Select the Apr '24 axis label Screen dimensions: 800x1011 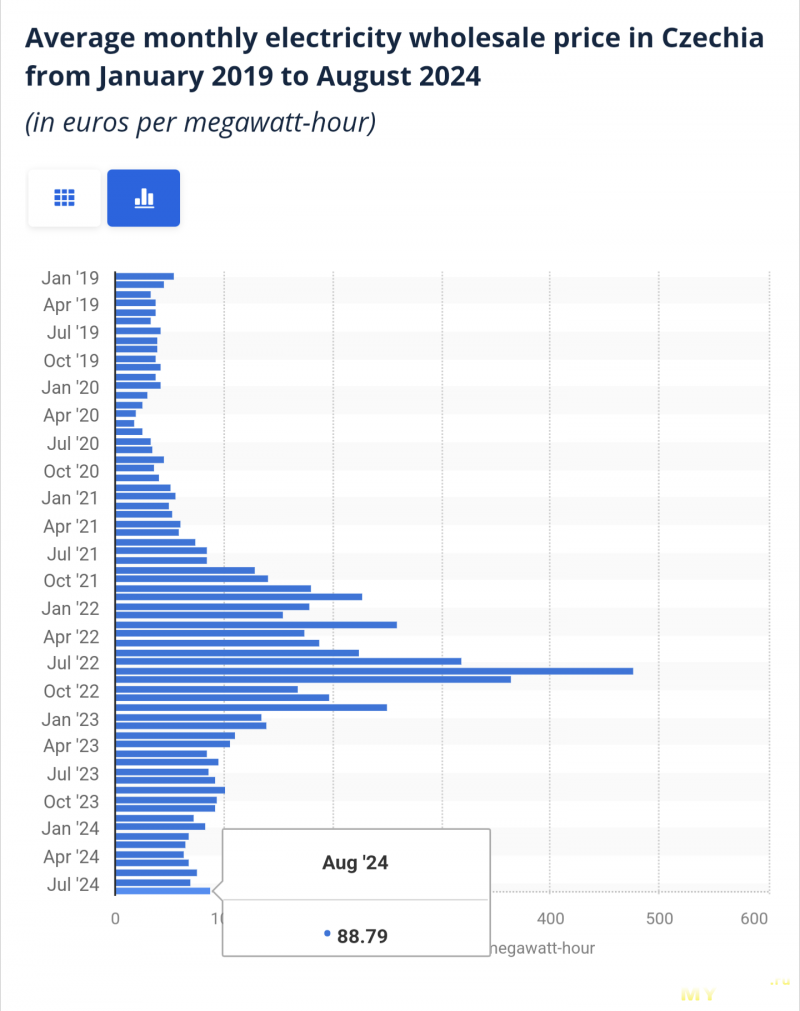pos(71,857)
